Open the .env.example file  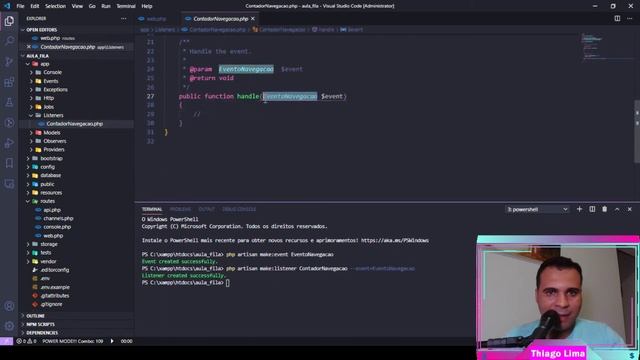[x=55, y=287]
